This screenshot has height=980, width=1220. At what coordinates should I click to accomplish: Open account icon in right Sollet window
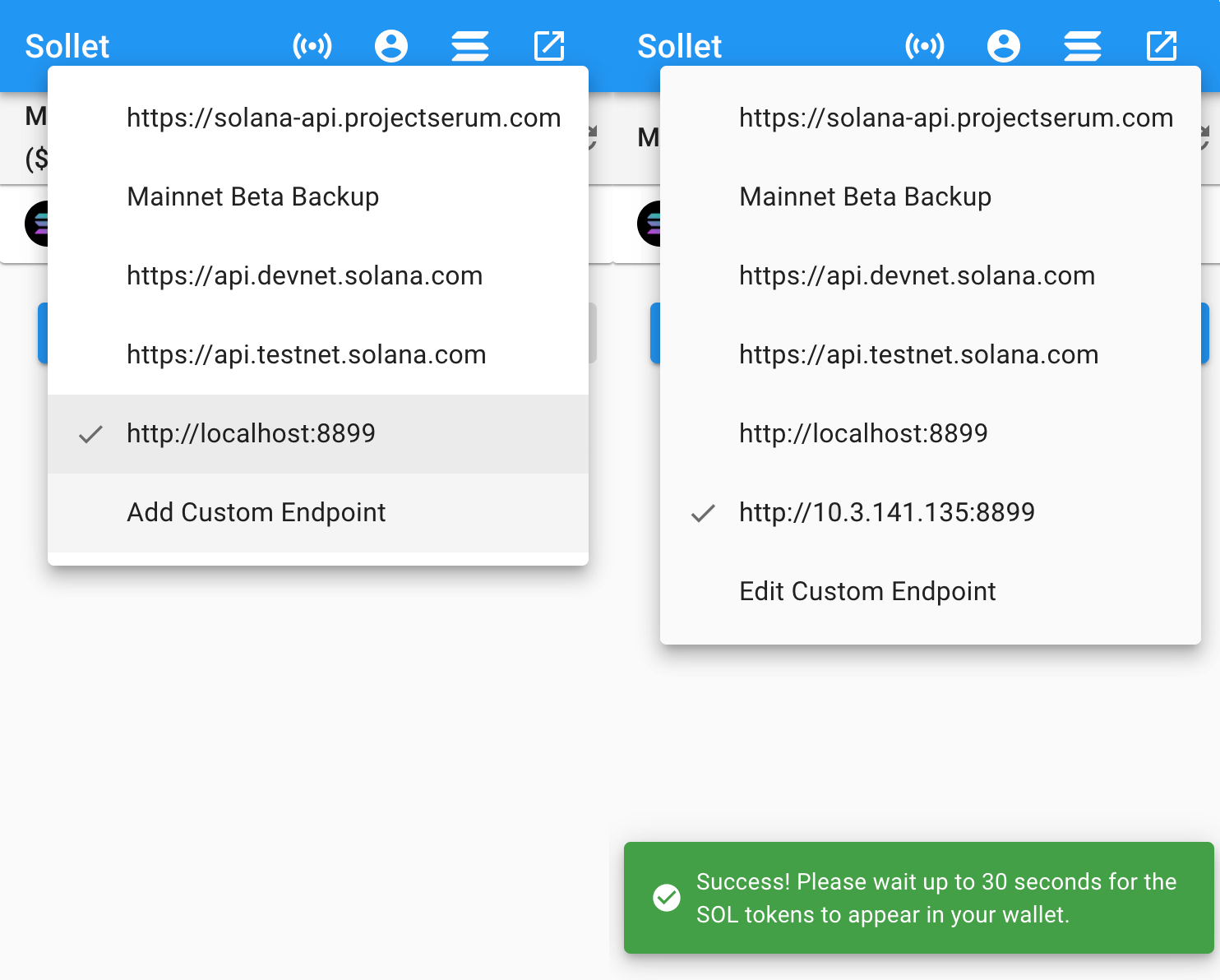click(1004, 46)
